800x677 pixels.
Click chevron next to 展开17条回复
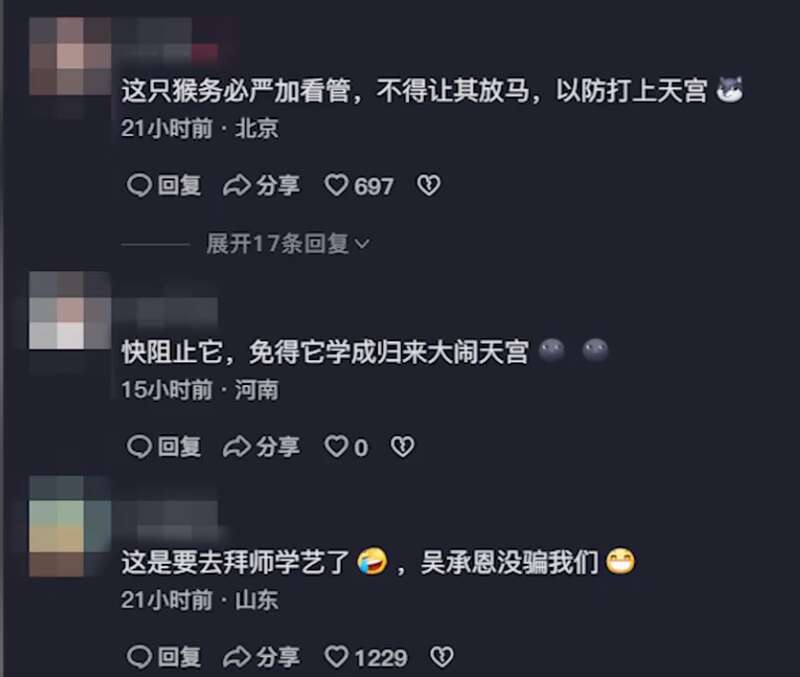click(x=362, y=244)
